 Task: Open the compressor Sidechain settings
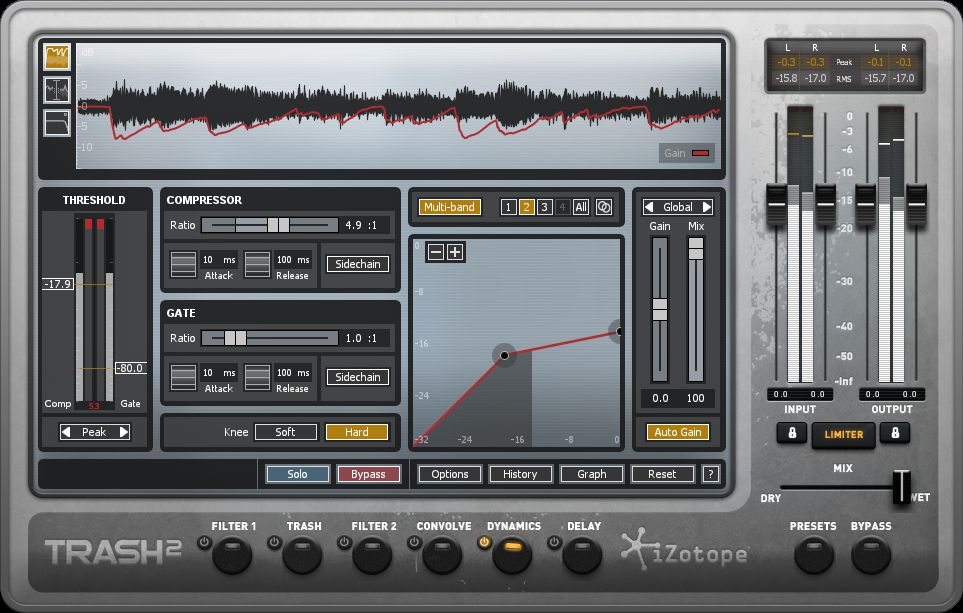pos(357,264)
